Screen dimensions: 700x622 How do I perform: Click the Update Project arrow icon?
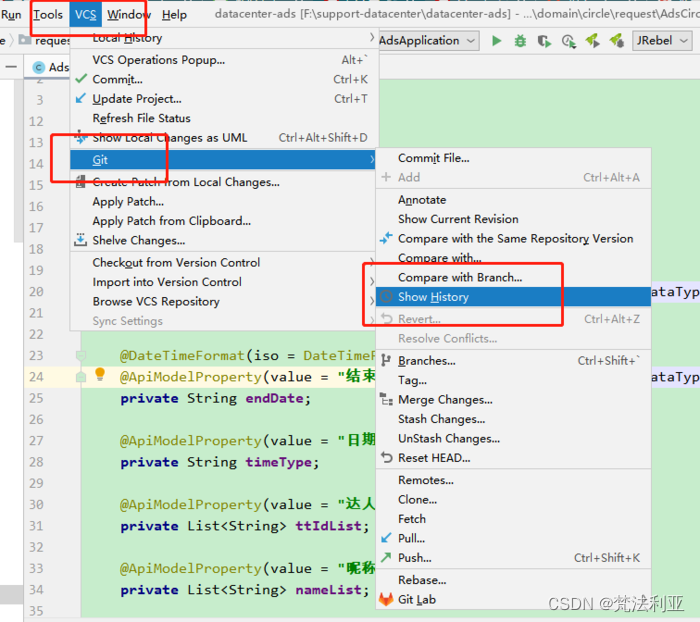click(81, 98)
